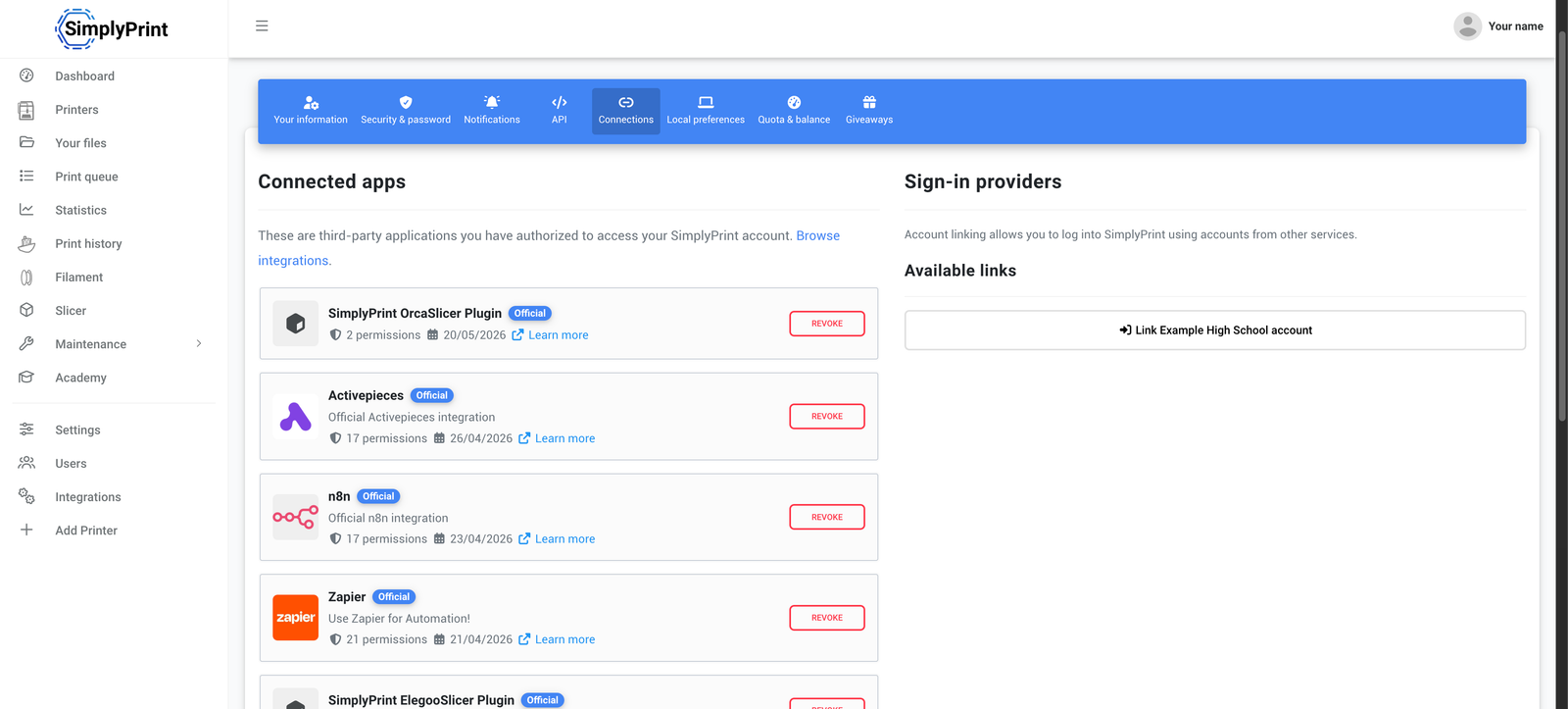Expand the Maintenance submenu chevron

[x=199, y=343]
